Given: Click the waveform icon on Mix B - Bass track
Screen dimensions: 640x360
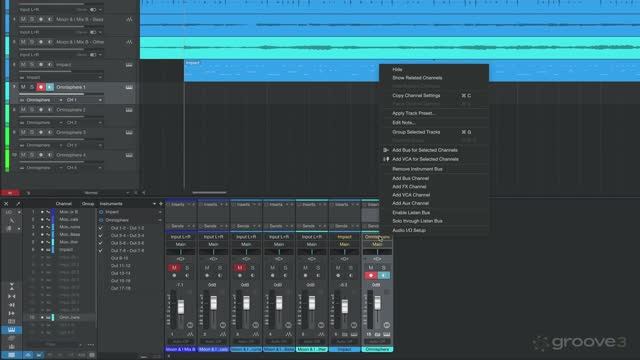Looking at the screenshot, I should click(x=129, y=20).
